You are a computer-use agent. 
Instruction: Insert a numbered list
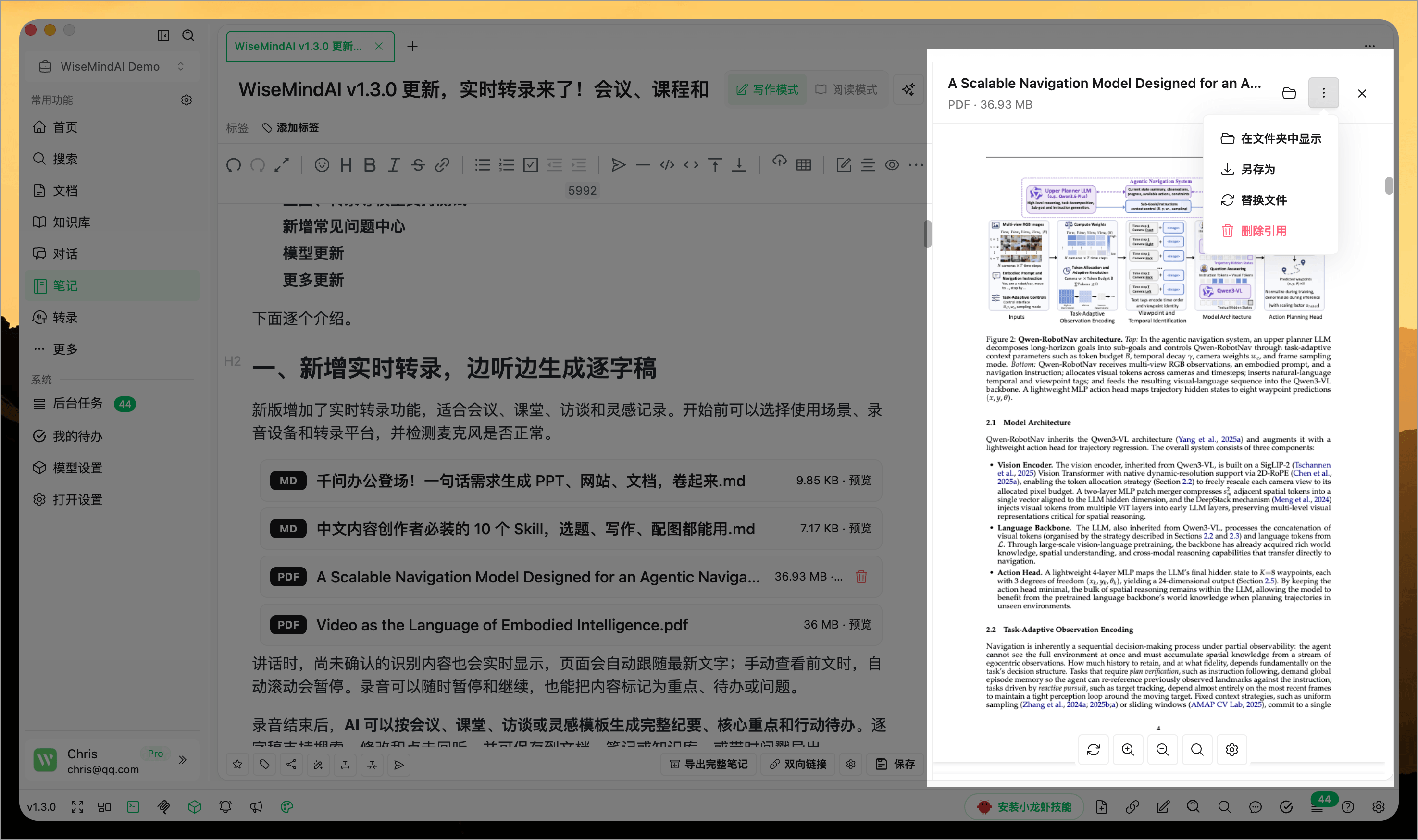click(506, 165)
